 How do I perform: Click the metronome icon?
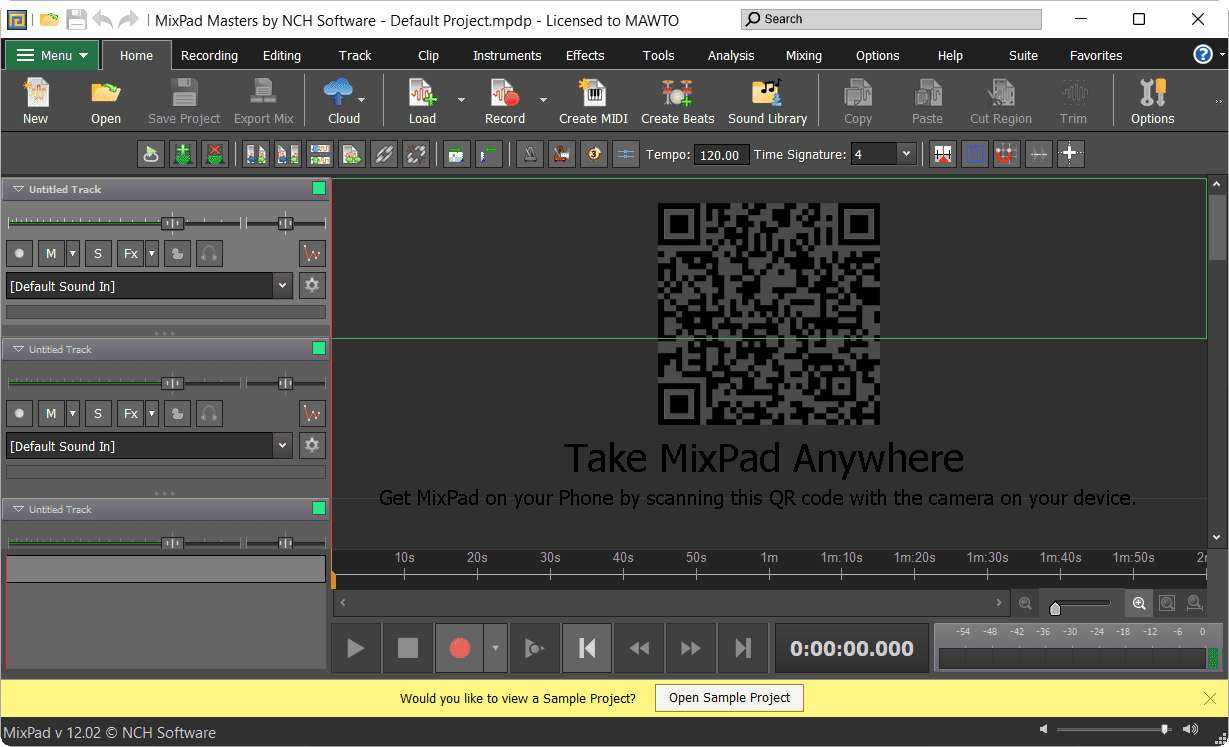click(530, 154)
